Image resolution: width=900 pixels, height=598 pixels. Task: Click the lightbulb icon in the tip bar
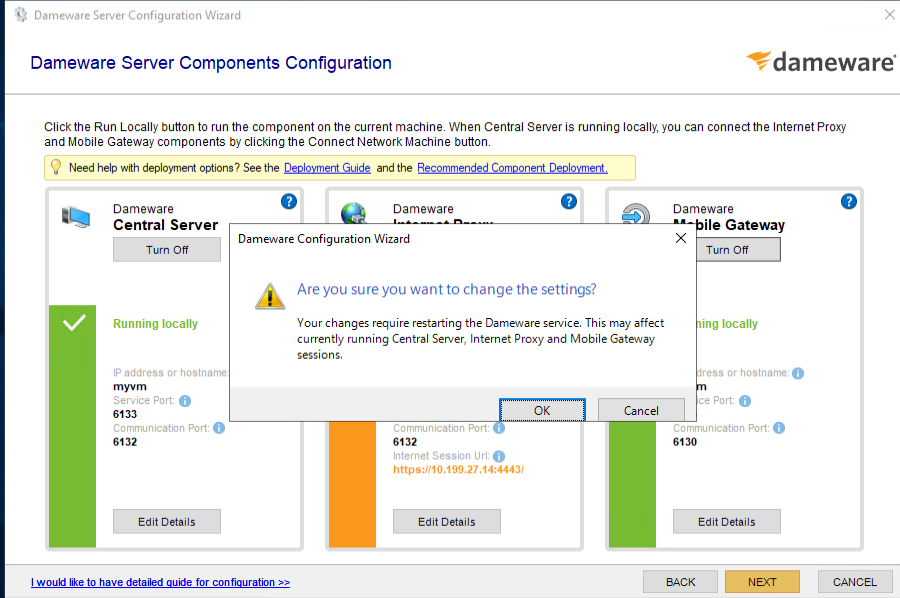click(x=54, y=167)
